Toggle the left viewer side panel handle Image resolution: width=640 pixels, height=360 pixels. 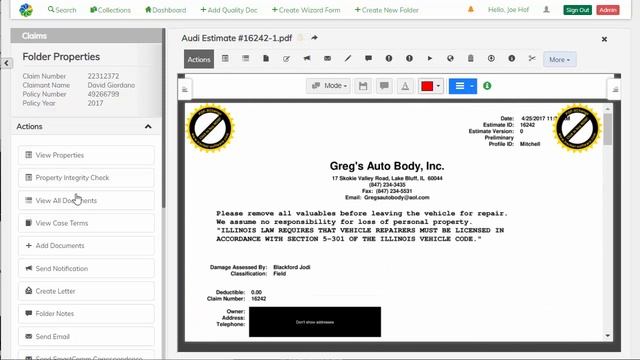[x=184, y=89]
